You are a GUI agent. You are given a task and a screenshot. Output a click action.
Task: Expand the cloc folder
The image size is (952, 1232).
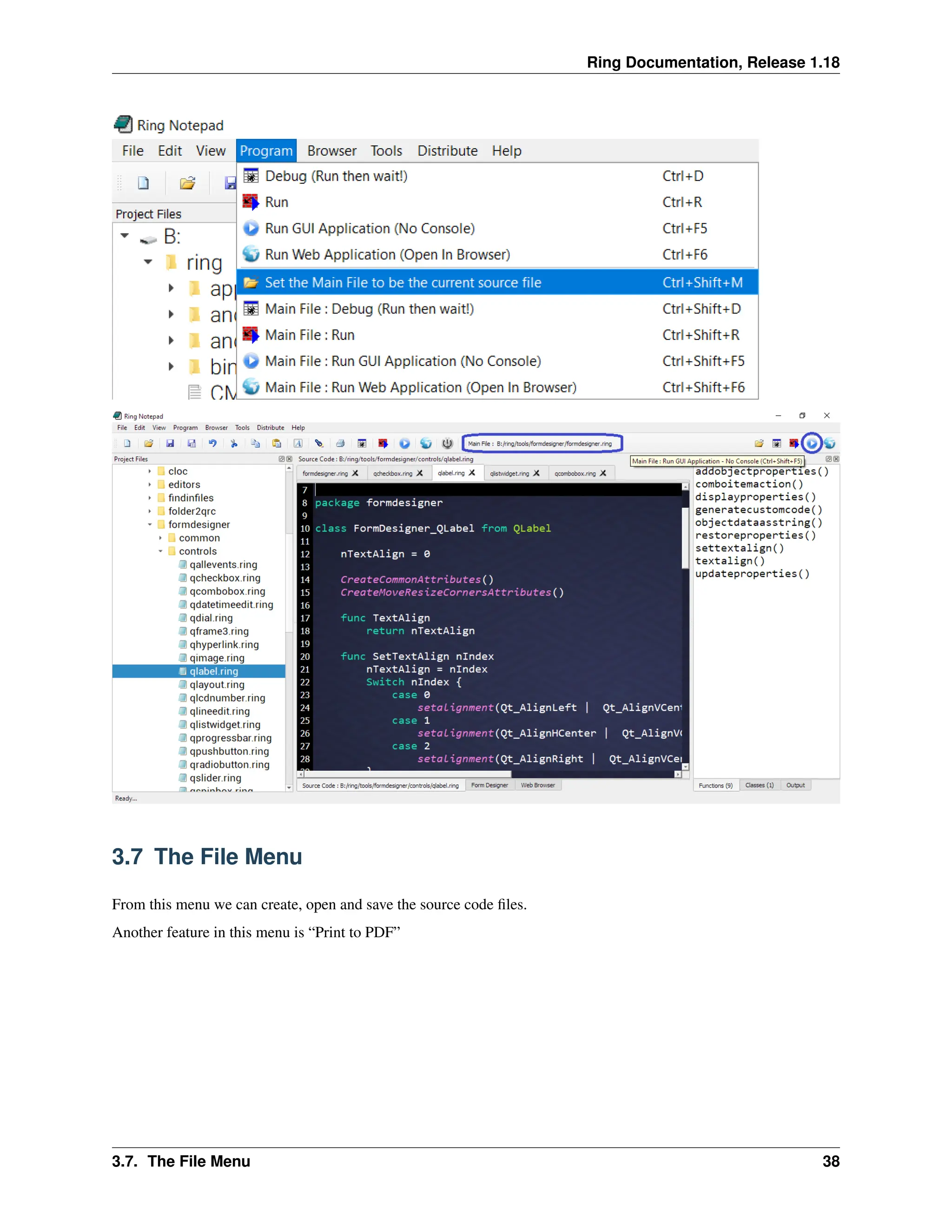pos(150,471)
